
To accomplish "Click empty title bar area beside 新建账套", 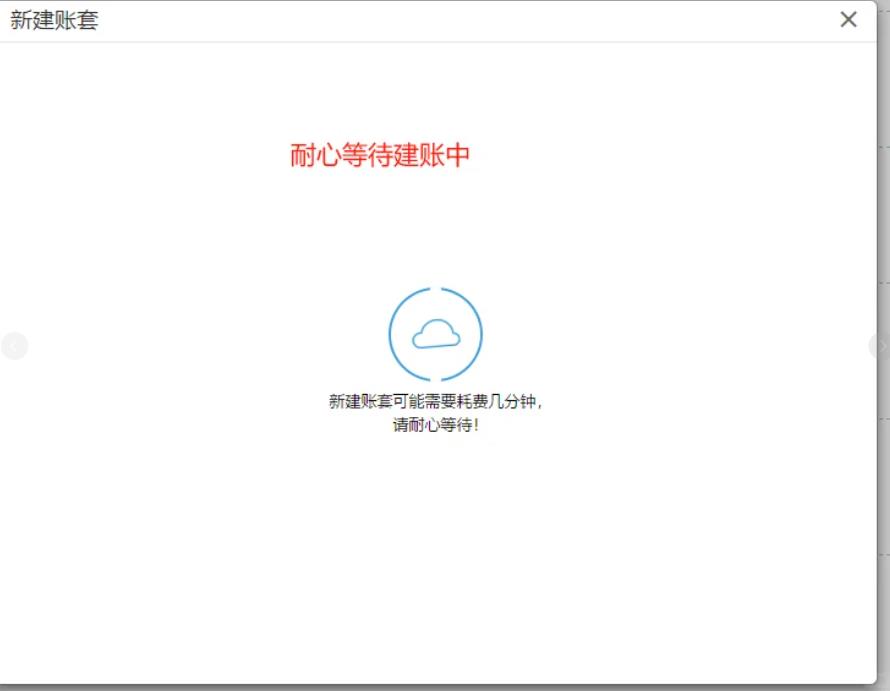I will pyautogui.click(x=450, y=20).
